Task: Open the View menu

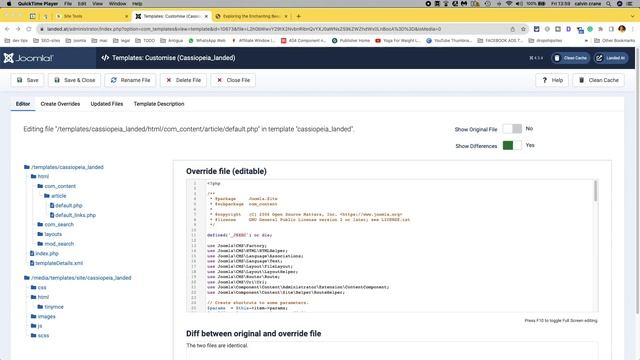Action: (97, 4)
